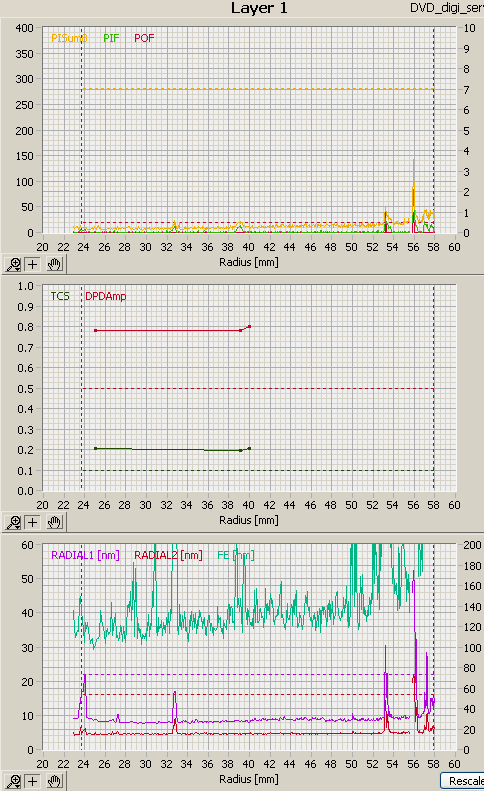The width and height of the screenshot is (484, 791).
Task: Select zoom tool under RADIAL chart
Action: tap(13, 781)
